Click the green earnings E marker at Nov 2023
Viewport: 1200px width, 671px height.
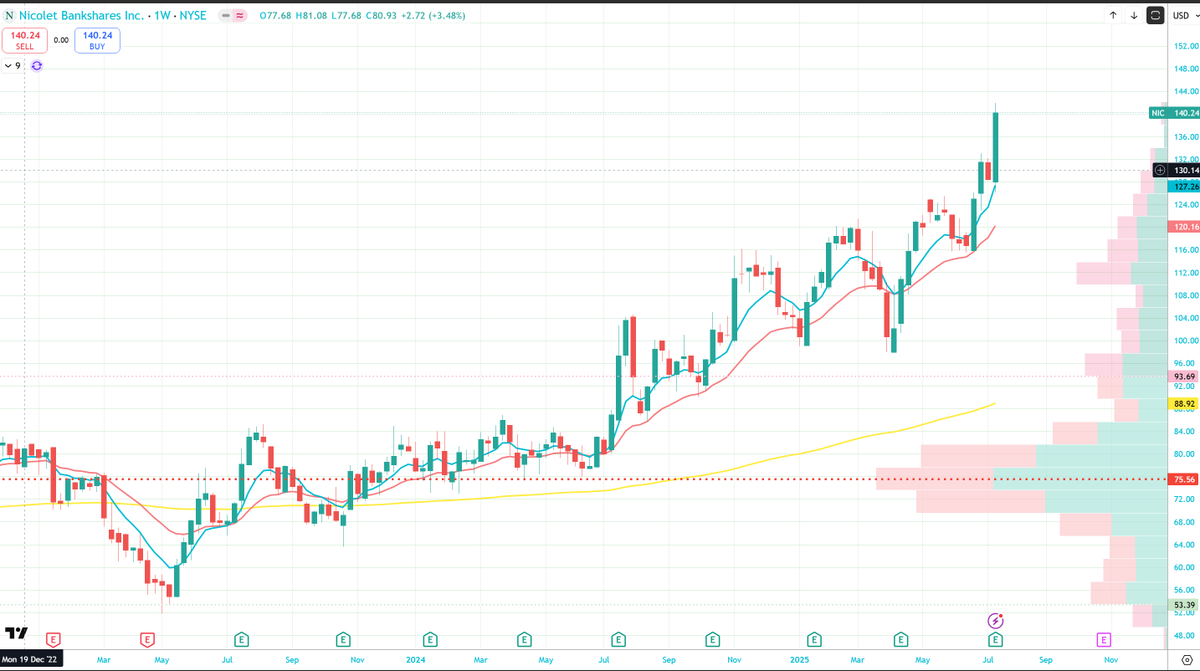pos(343,638)
